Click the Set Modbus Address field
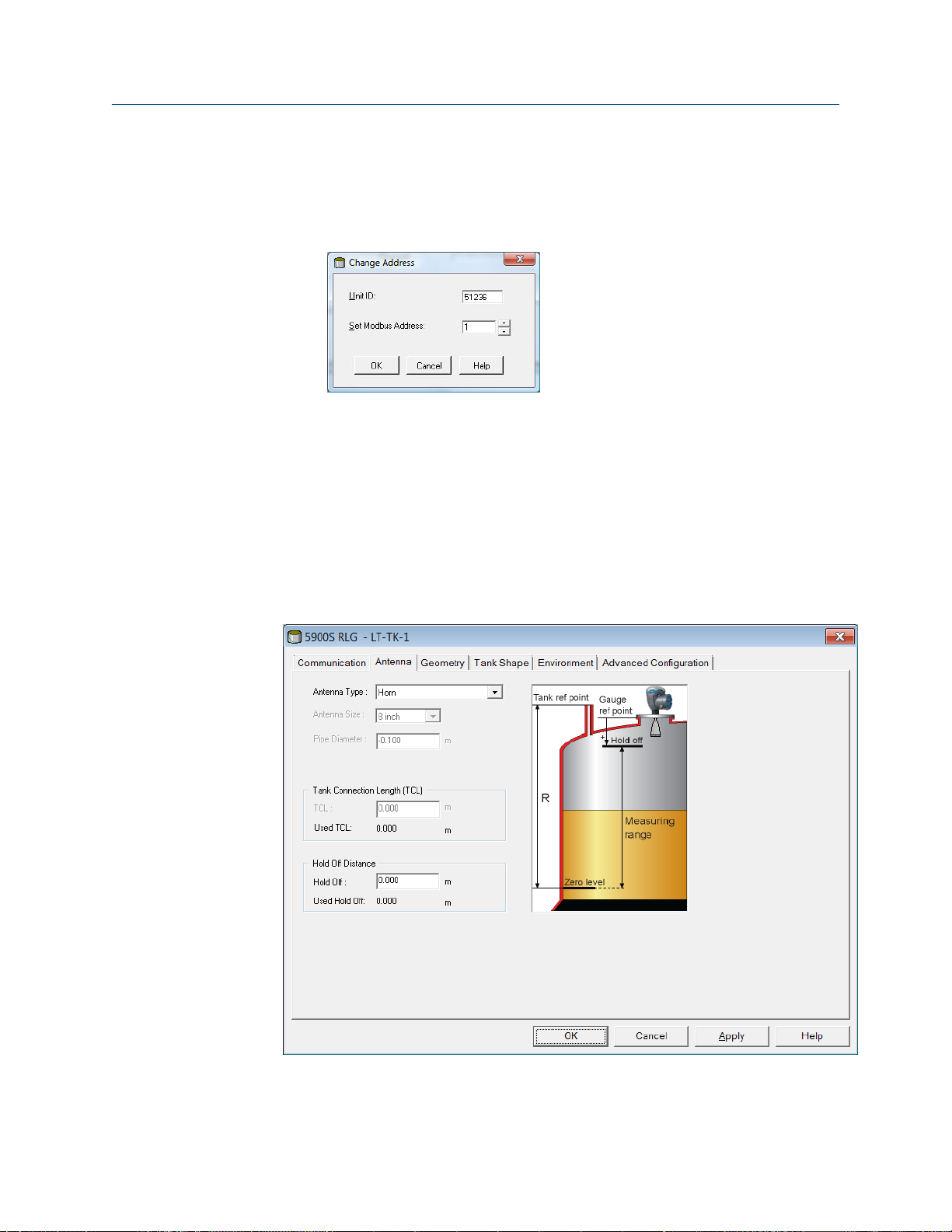This screenshot has width=952, height=1232. point(479,327)
